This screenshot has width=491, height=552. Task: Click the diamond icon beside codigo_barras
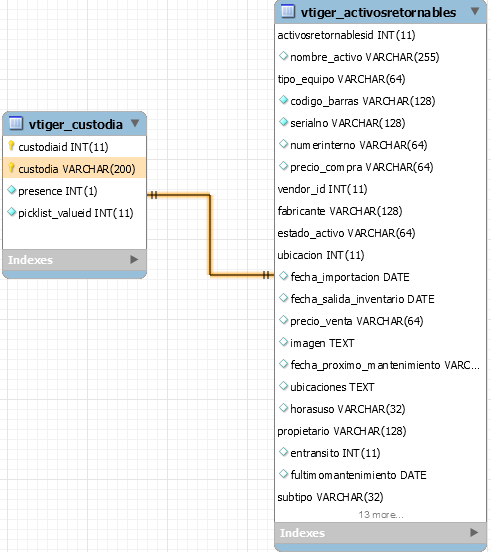tap(283, 100)
